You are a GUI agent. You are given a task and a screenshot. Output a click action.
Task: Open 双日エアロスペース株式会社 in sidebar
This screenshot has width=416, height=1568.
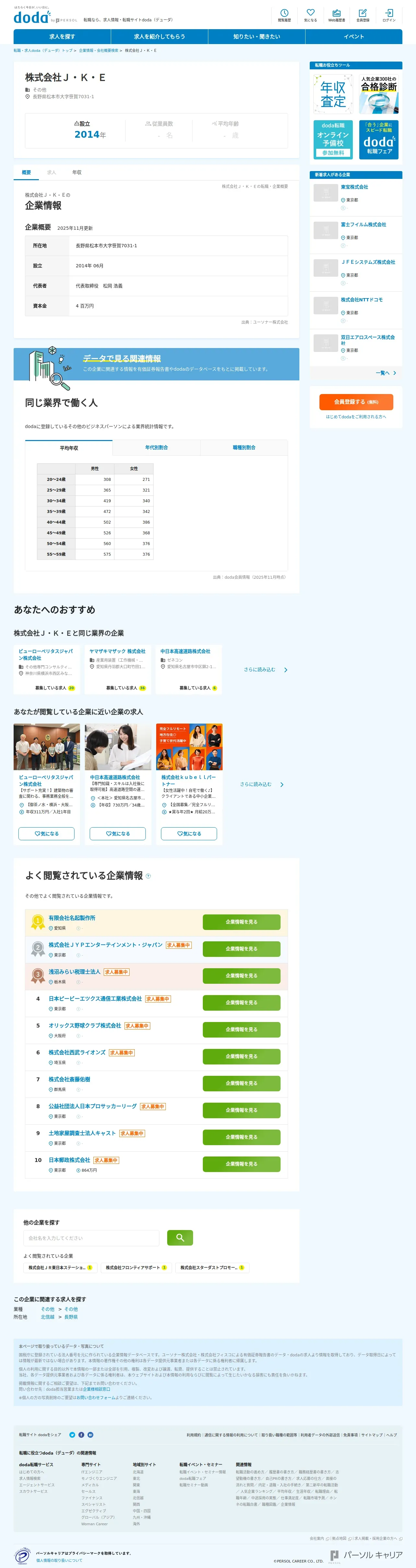(368, 340)
